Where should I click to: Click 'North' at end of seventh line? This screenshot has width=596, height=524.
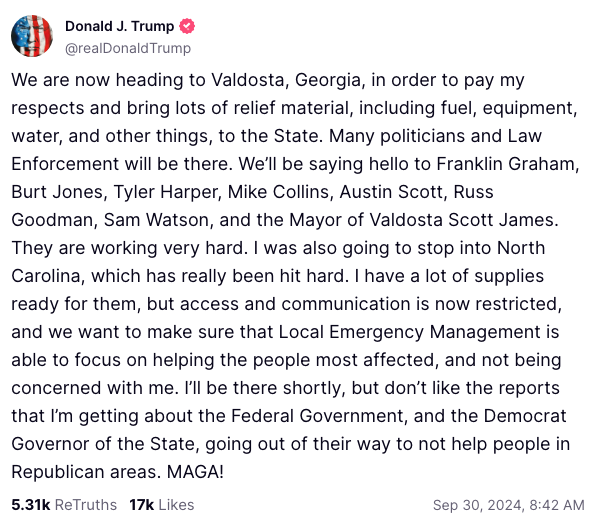pos(521,248)
